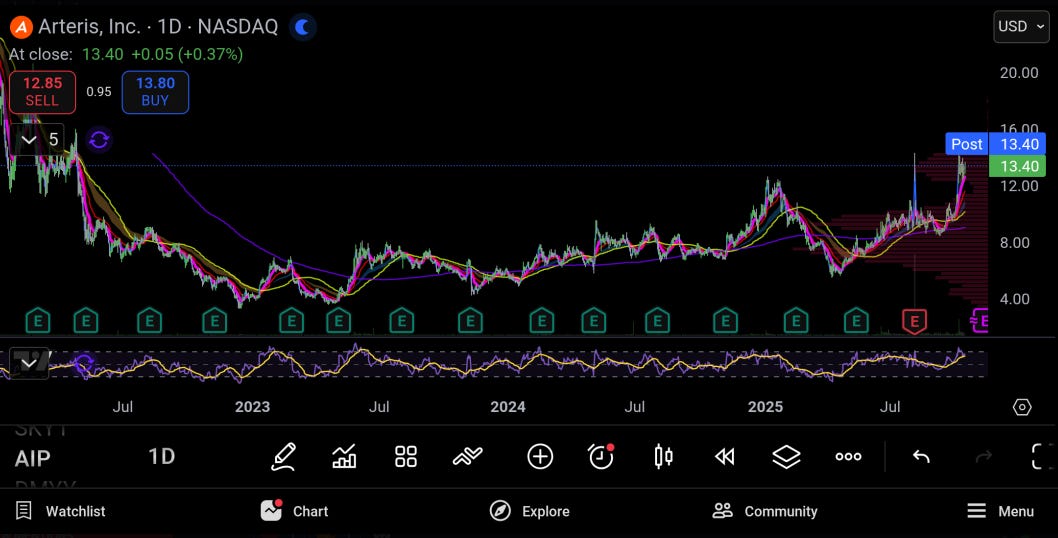Tap the purple sync icon near indicators
The width and height of the screenshot is (1058, 538).
pyautogui.click(x=99, y=140)
